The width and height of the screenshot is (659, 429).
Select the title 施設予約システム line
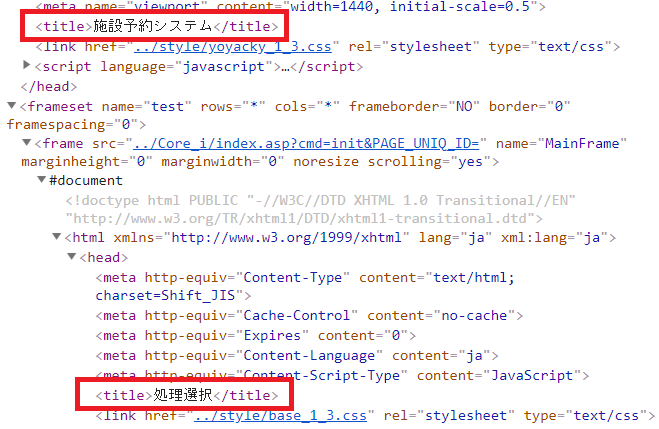(x=157, y=26)
